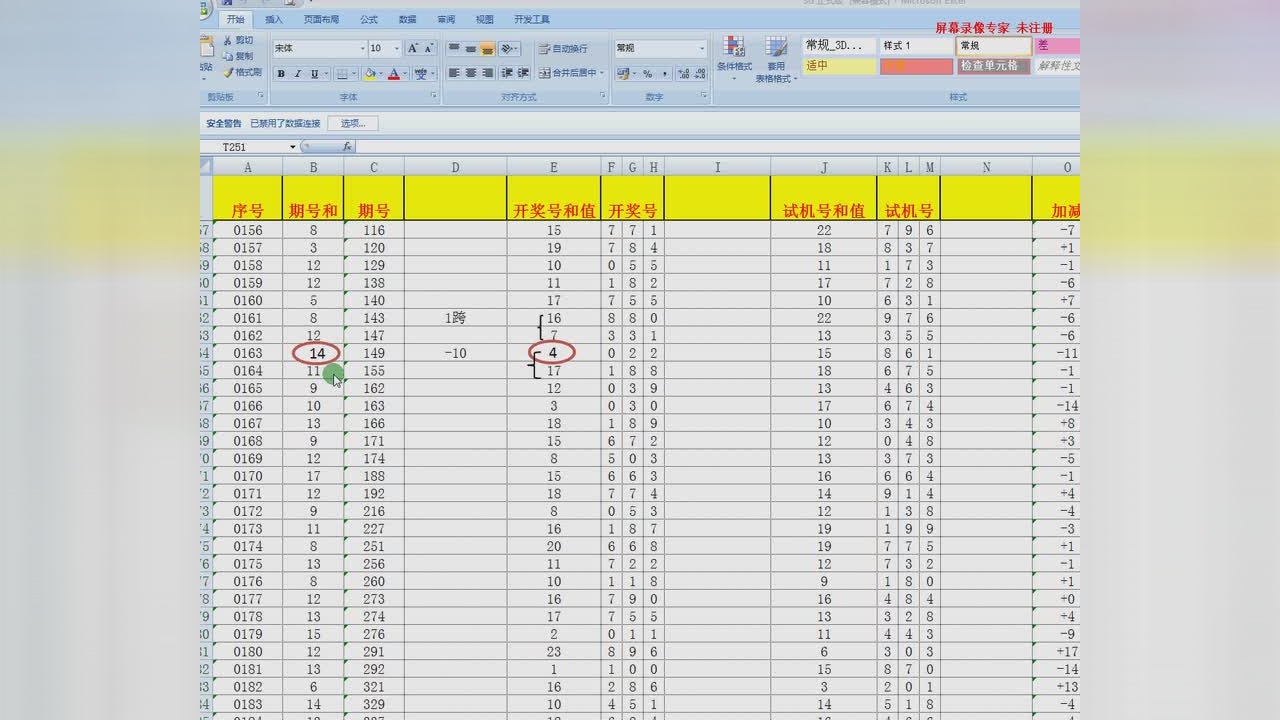Click the insert function fx icon
The image size is (1280, 720).
[x=347, y=146]
